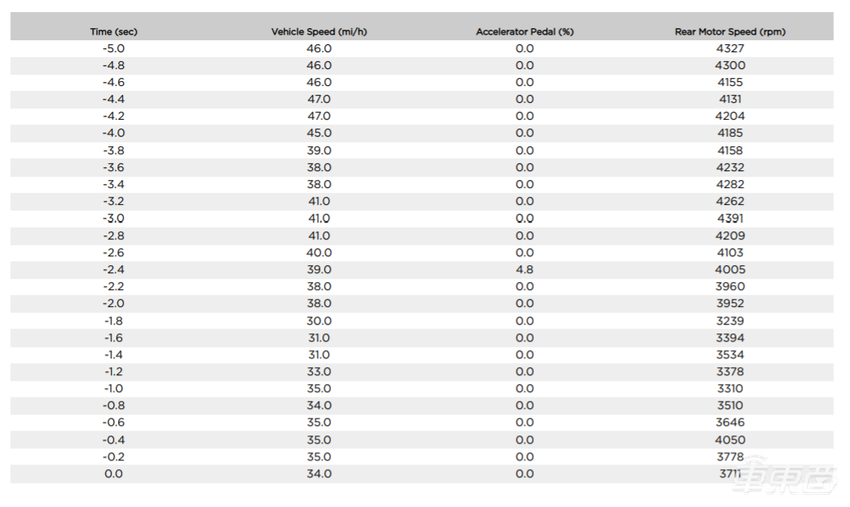This screenshot has height=507, width=850.
Task: Click the 33.0 vehicle speed value
Action: [318, 372]
